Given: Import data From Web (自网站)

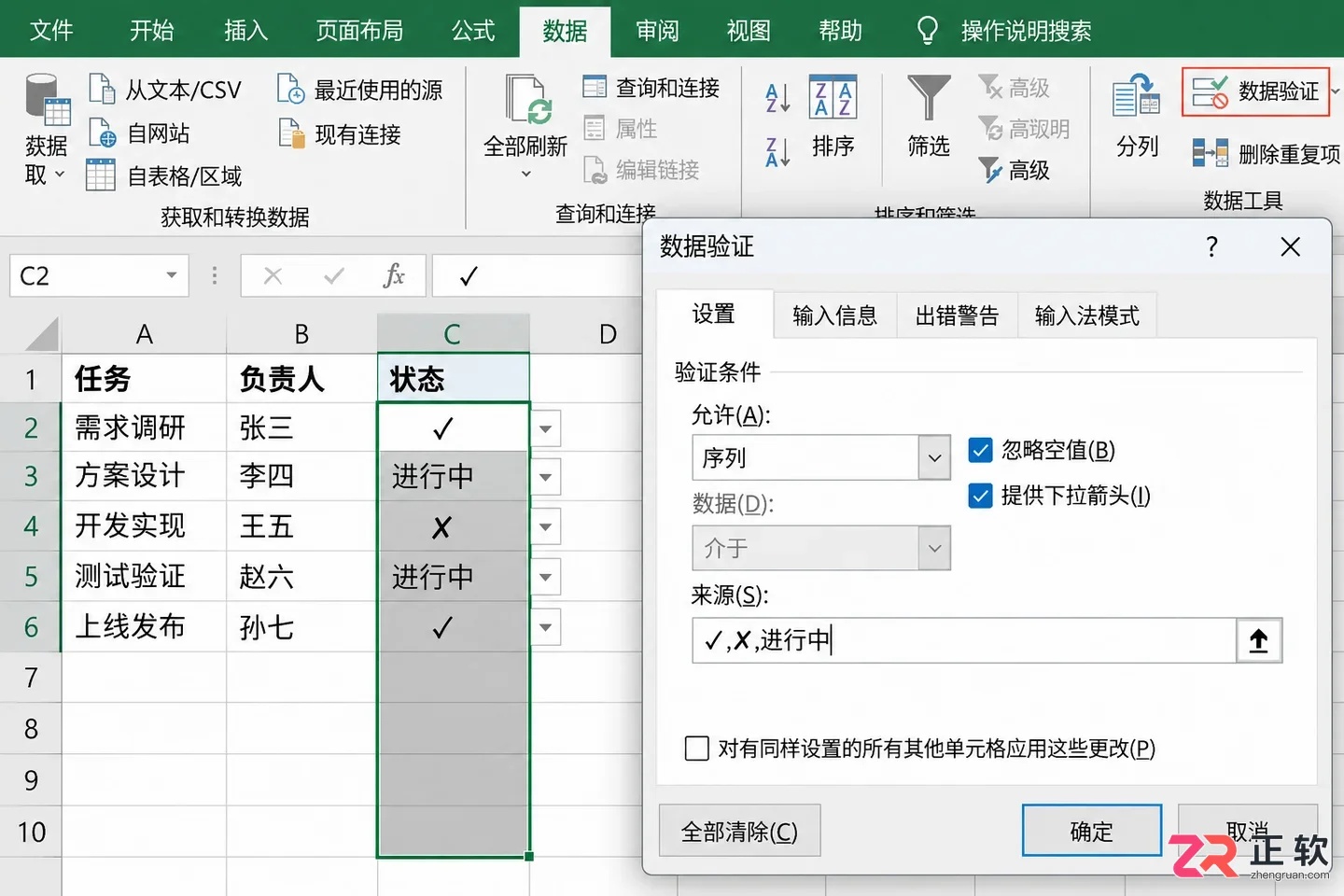Looking at the screenshot, I should point(138,133).
